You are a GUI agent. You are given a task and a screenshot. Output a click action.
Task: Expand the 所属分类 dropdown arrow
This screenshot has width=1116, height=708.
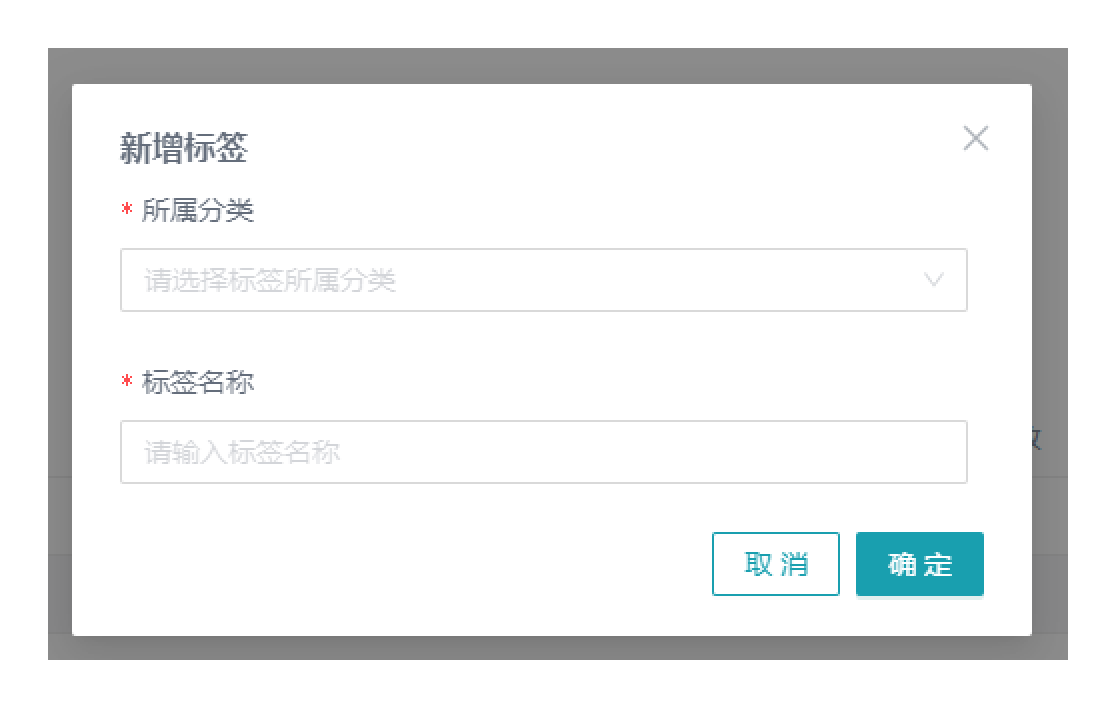tap(934, 280)
